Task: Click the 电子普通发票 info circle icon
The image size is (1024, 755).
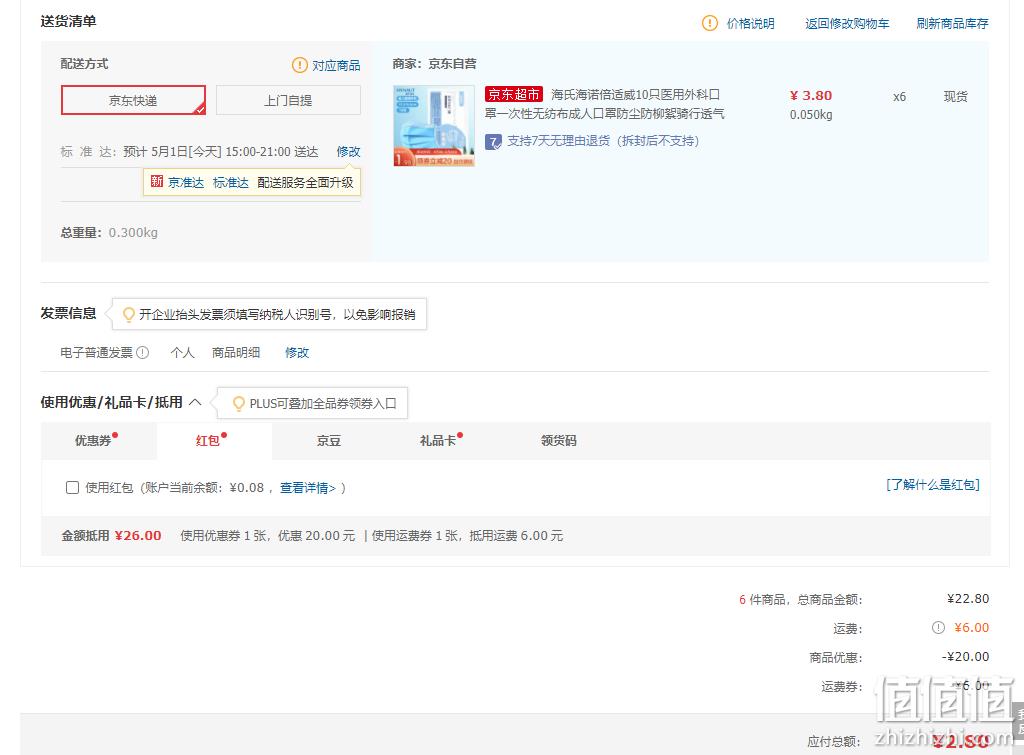Action: 142,353
